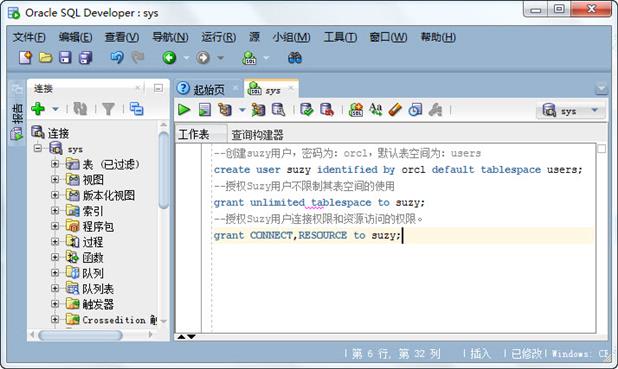Close the sys worksheet tab
Screen dimensions: 618x369
click(x=291, y=88)
